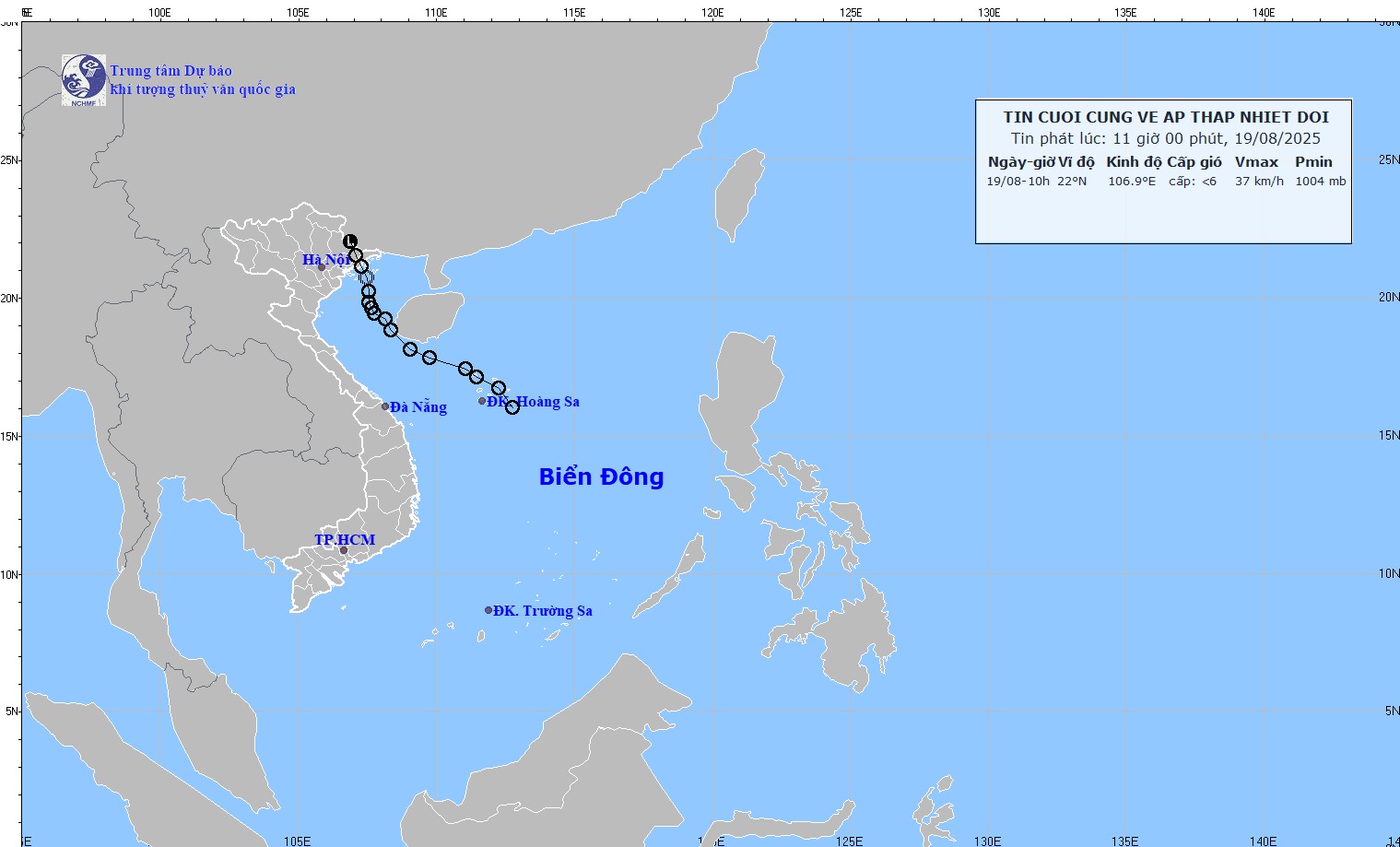Image resolution: width=1400 pixels, height=847 pixels.
Task: Click the 15N latitude label on left
Action: tap(9, 436)
